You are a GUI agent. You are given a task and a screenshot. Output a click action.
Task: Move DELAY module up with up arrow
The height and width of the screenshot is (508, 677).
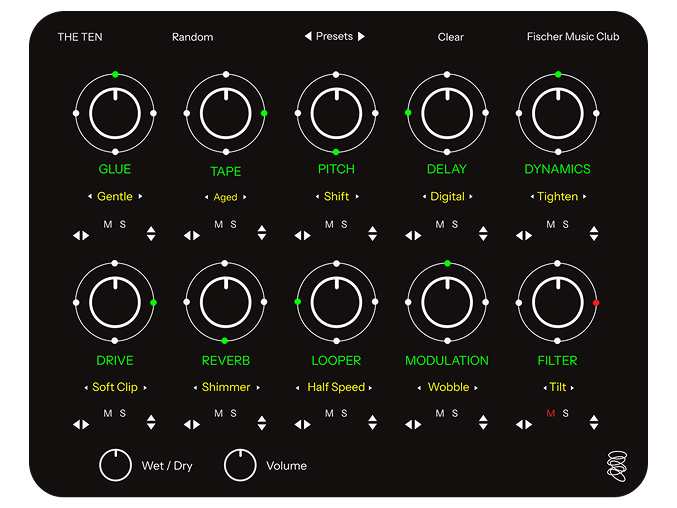pos(483,229)
